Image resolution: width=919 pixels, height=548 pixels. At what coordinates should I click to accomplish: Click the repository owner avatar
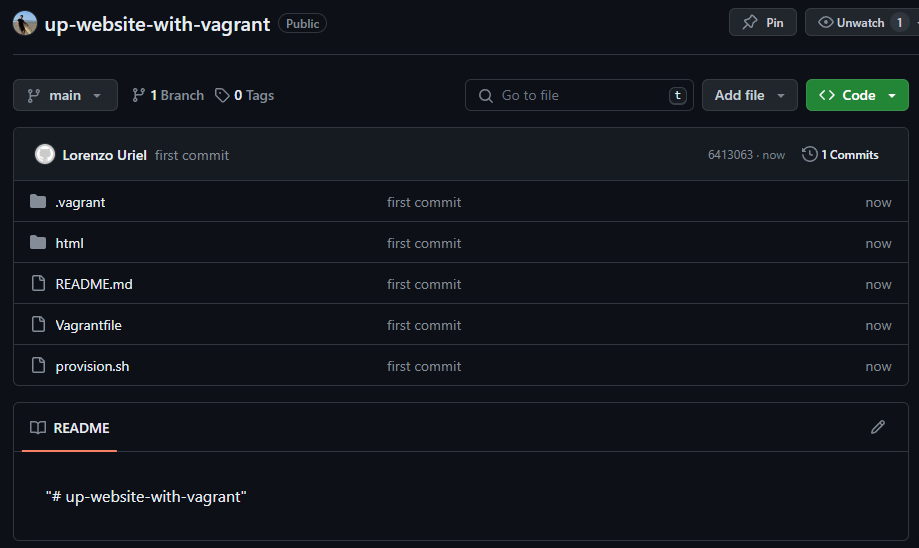pyautogui.click(x=25, y=23)
